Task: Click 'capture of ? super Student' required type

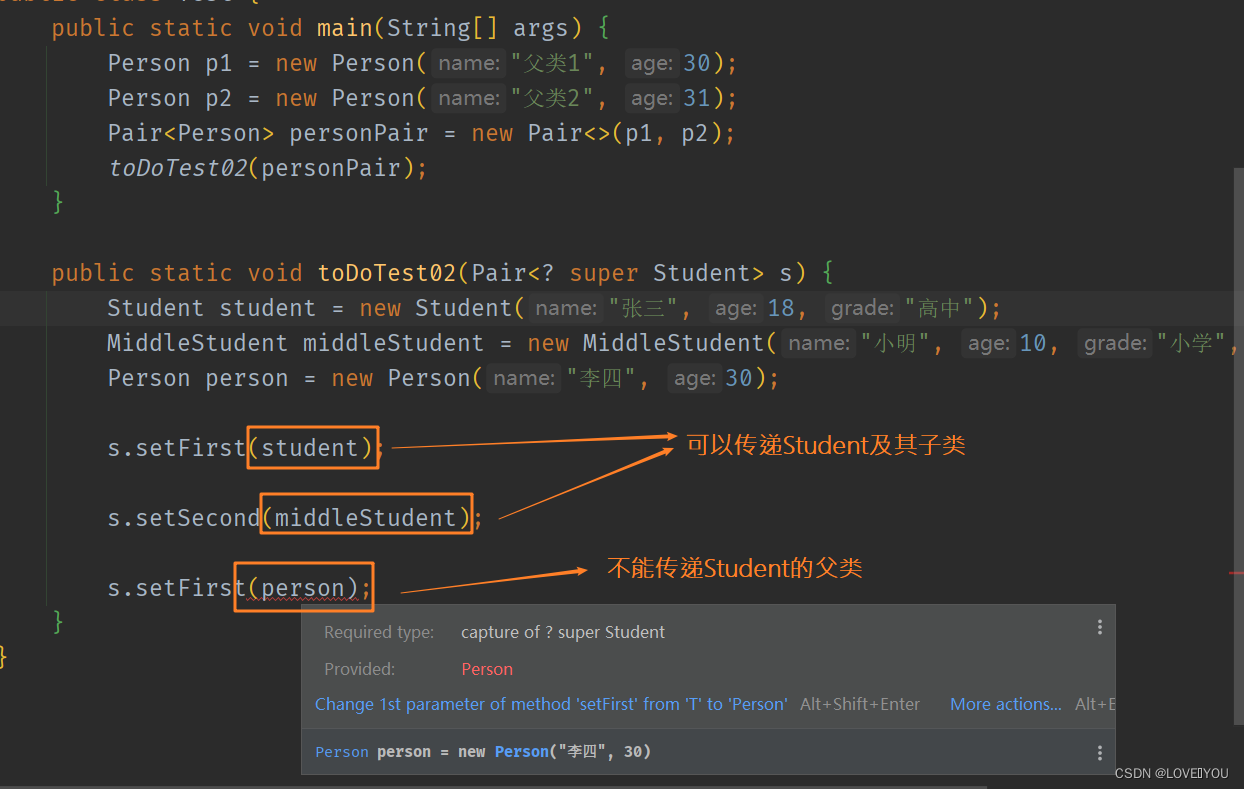Action: pos(563,632)
